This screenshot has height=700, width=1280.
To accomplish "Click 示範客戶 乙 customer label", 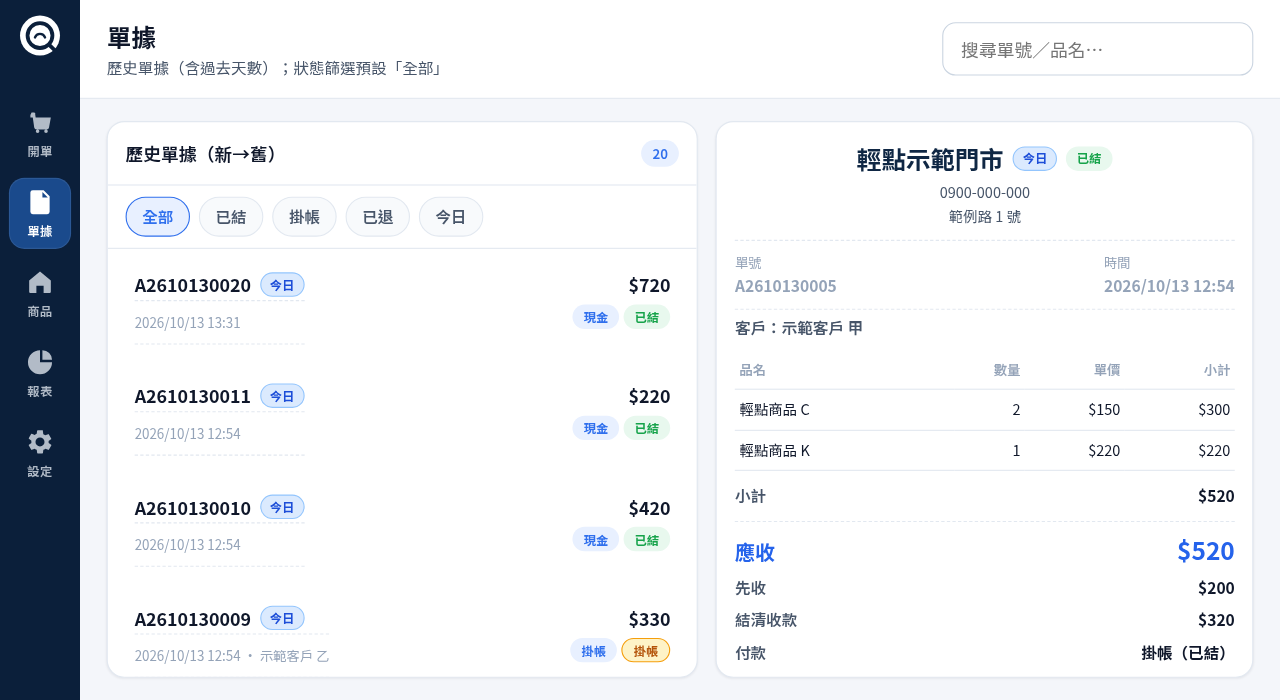I will click(x=294, y=656).
